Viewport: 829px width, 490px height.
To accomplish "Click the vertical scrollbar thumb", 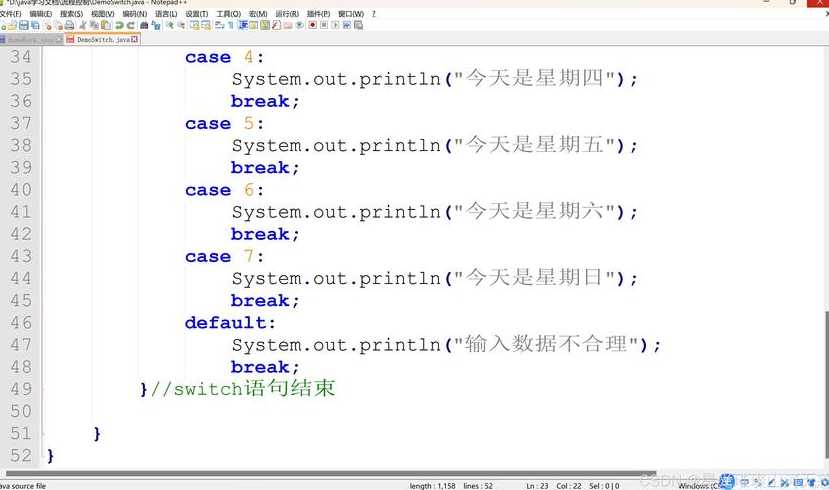I will click(826, 386).
